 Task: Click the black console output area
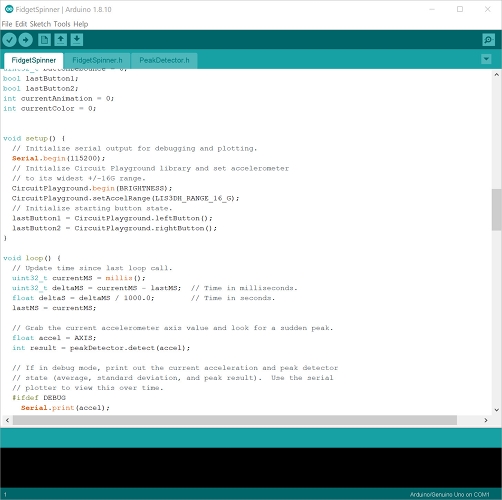point(251,468)
